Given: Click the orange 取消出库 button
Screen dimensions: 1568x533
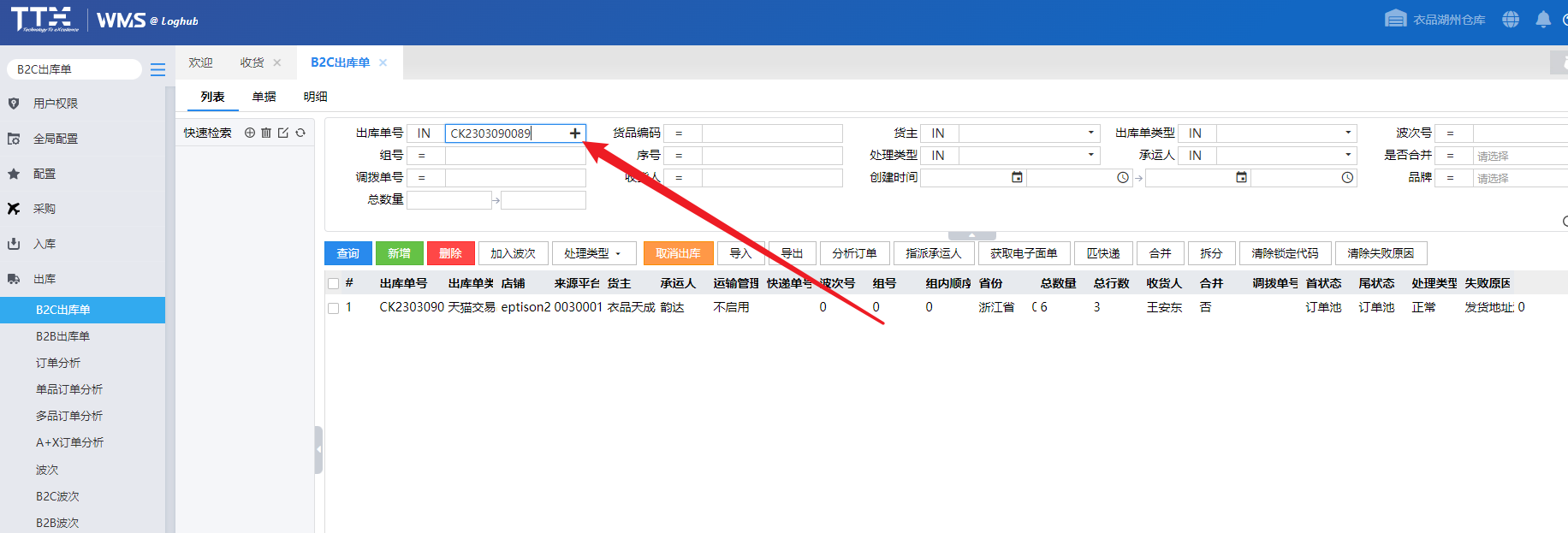Looking at the screenshot, I should click(x=678, y=253).
